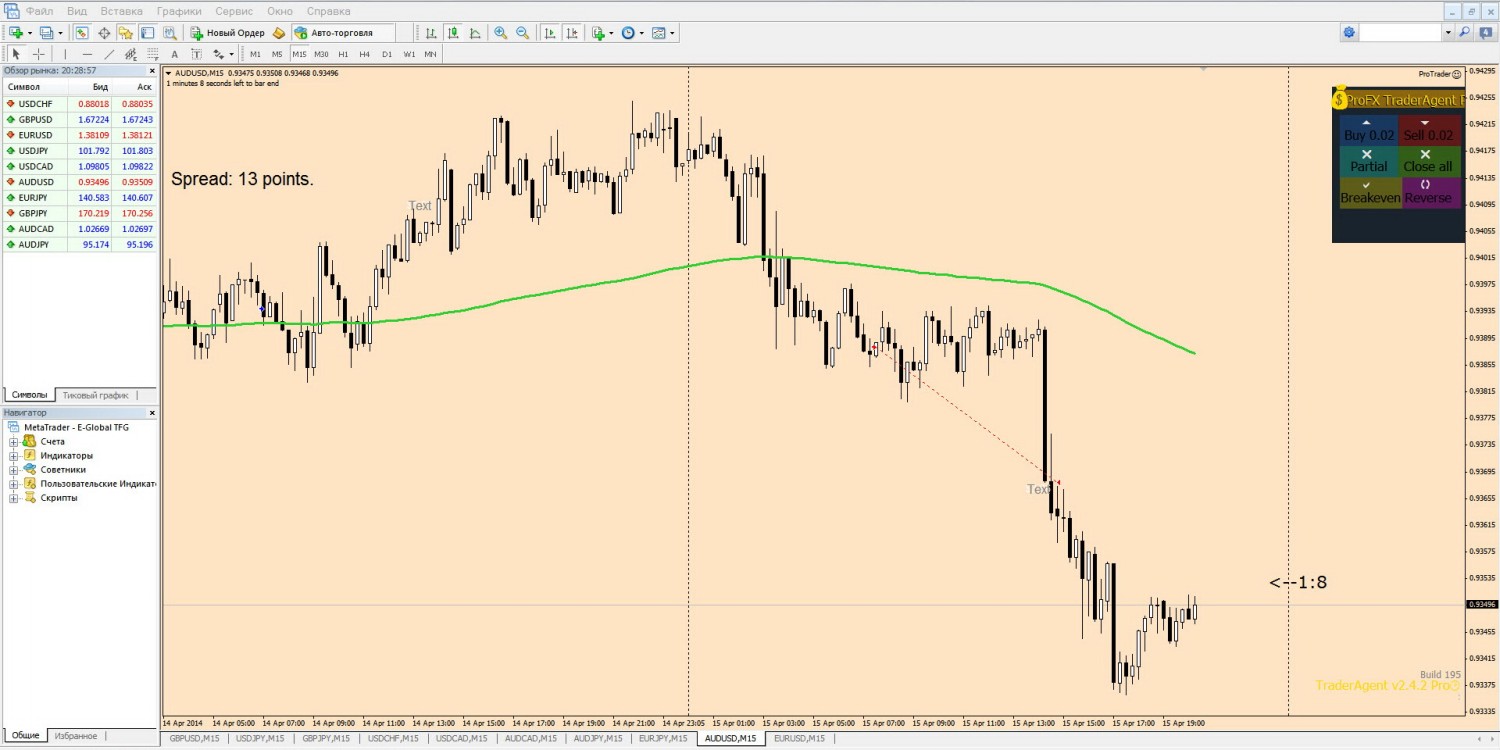The width and height of the screenshot is (1500, 750).
Task: Switch chart to line chart icon
Action: pos(475,33)
